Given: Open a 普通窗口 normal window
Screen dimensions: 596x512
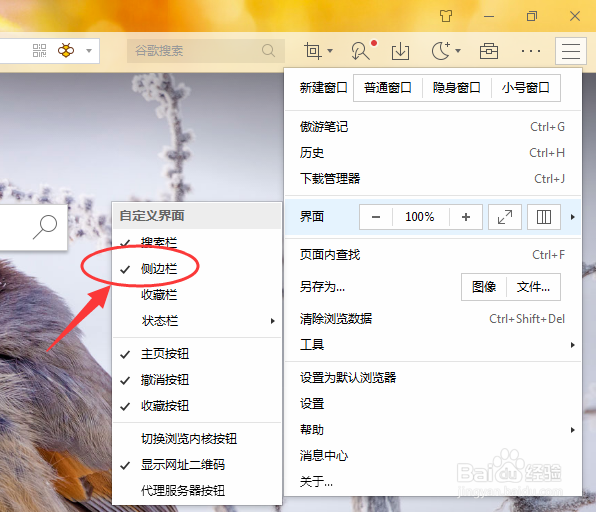Looking at the screenshot, I should click(388, 88).
